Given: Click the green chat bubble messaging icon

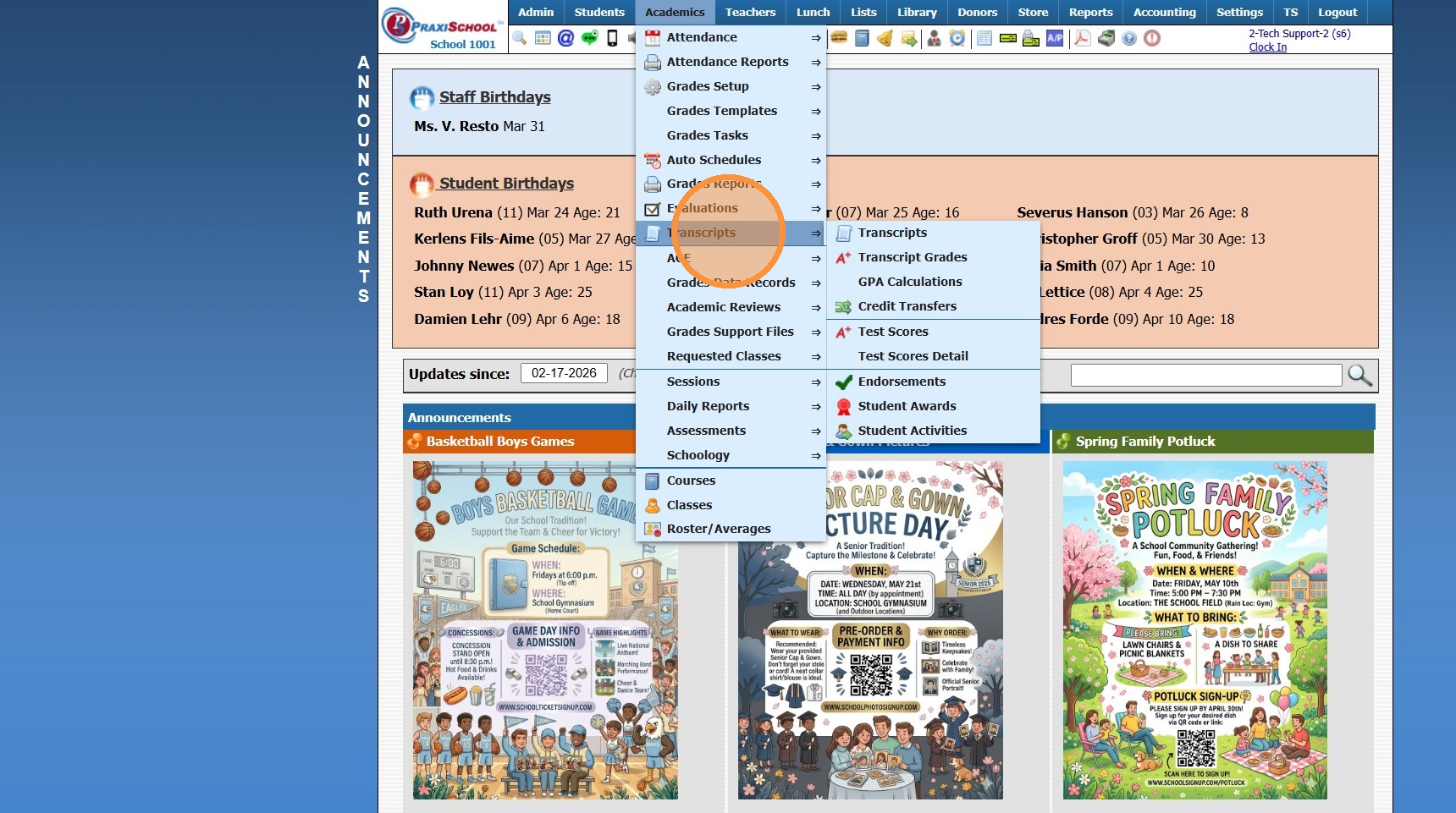Looking at the screenshot, I should coord(590,38).
